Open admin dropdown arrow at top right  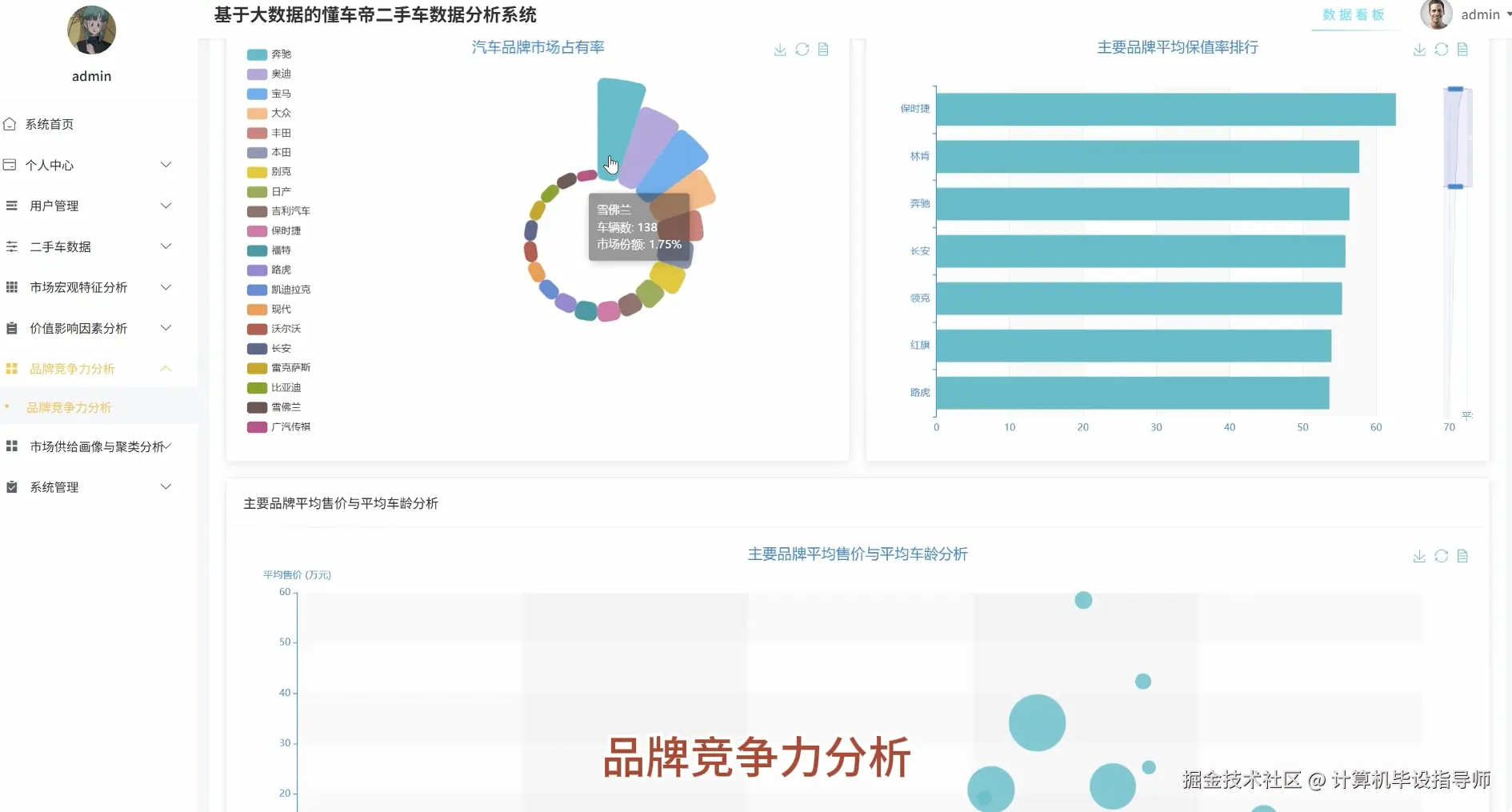coord(1509,14)
